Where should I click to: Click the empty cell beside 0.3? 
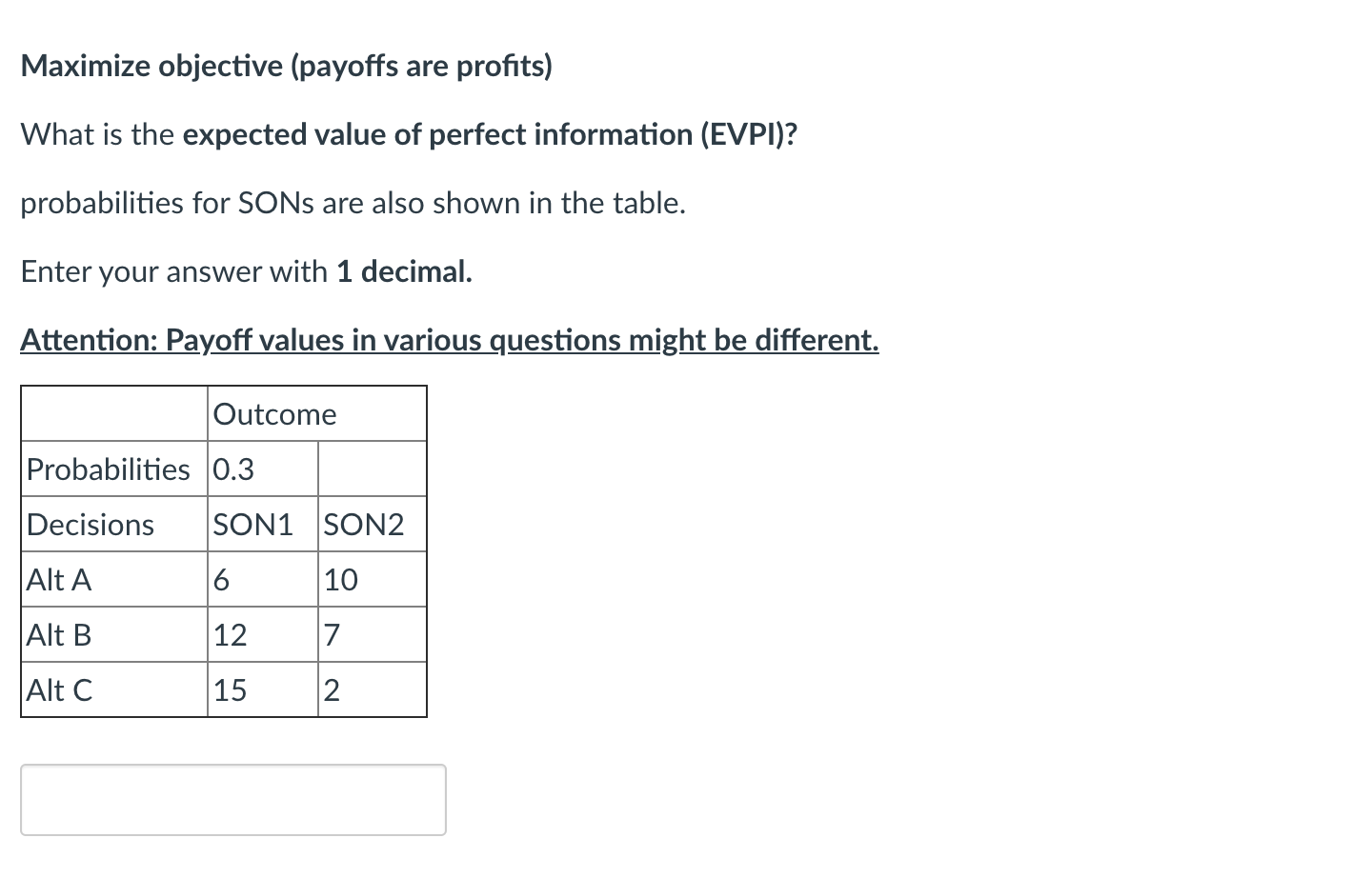pyautogui.click(x=372, y=469)
